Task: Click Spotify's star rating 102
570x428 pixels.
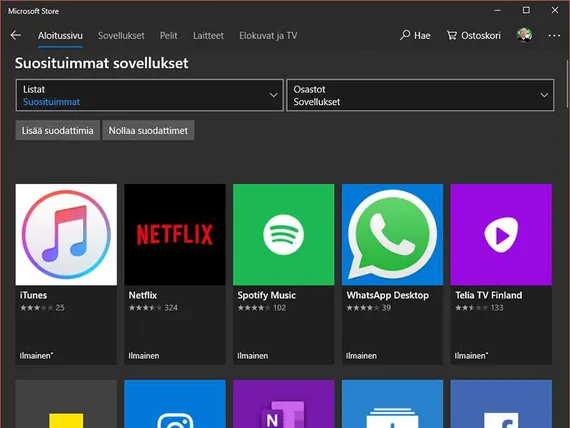Action: [262, 308]
